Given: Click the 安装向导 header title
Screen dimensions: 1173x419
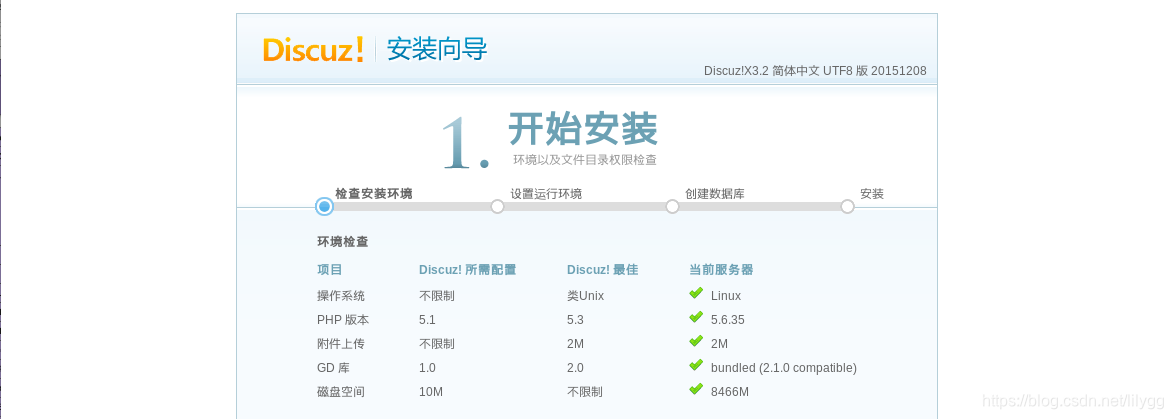Looking at the screenshot, I should point(437,49).
